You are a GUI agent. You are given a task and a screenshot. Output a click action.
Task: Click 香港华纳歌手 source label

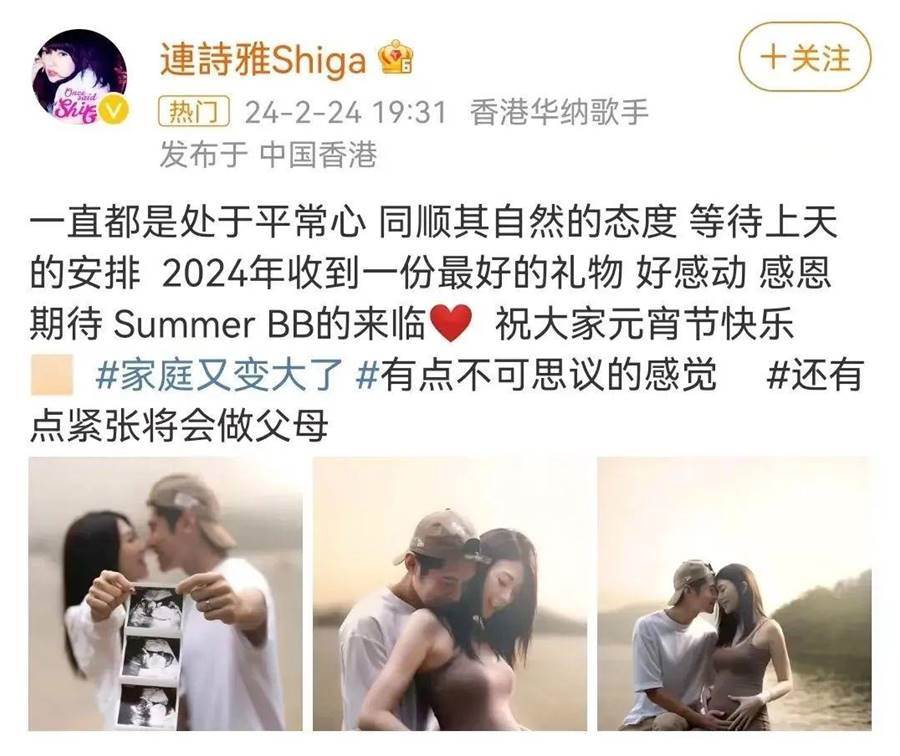[x=559, y=112]
